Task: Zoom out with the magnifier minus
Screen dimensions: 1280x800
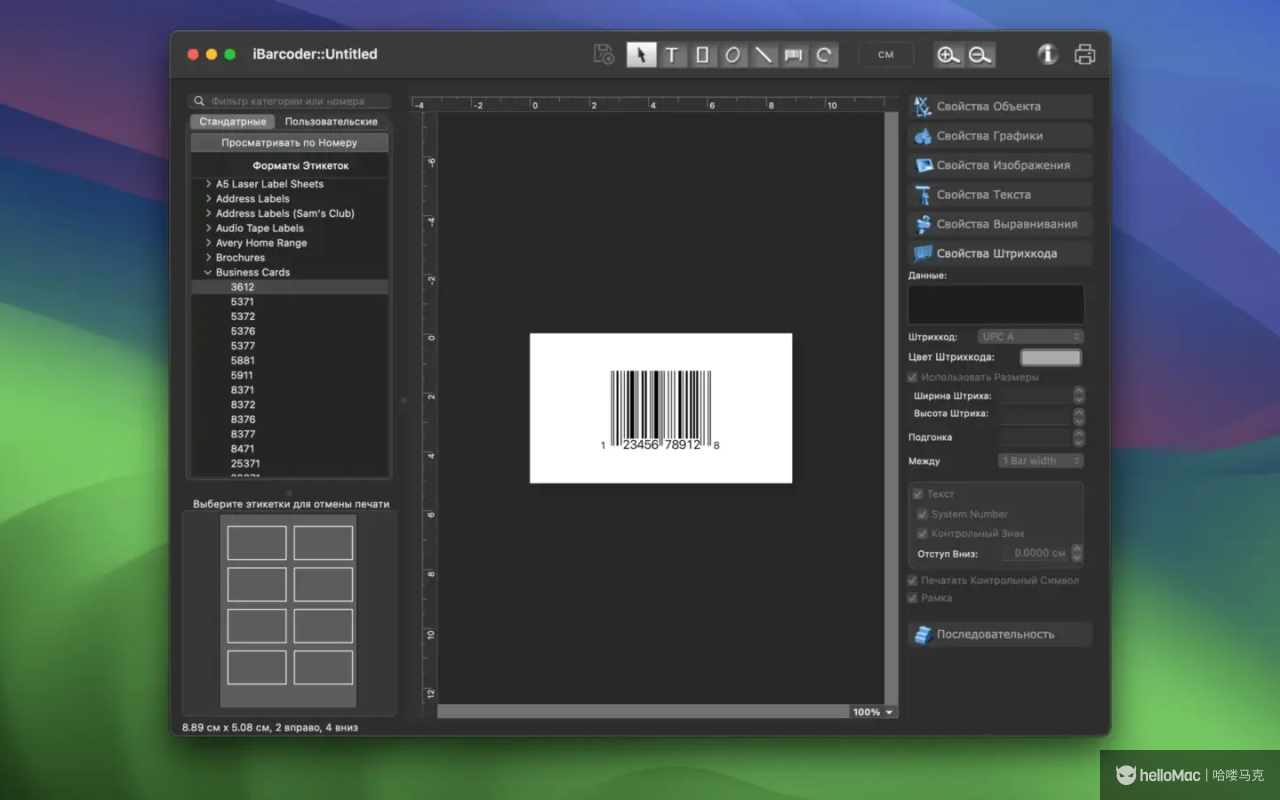Action: 980,55
